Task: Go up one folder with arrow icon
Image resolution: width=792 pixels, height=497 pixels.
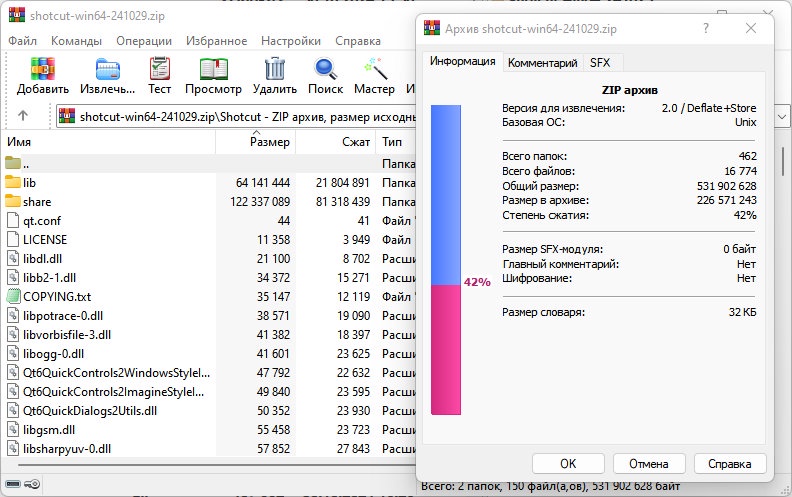Action: click(x=23, y=116)
